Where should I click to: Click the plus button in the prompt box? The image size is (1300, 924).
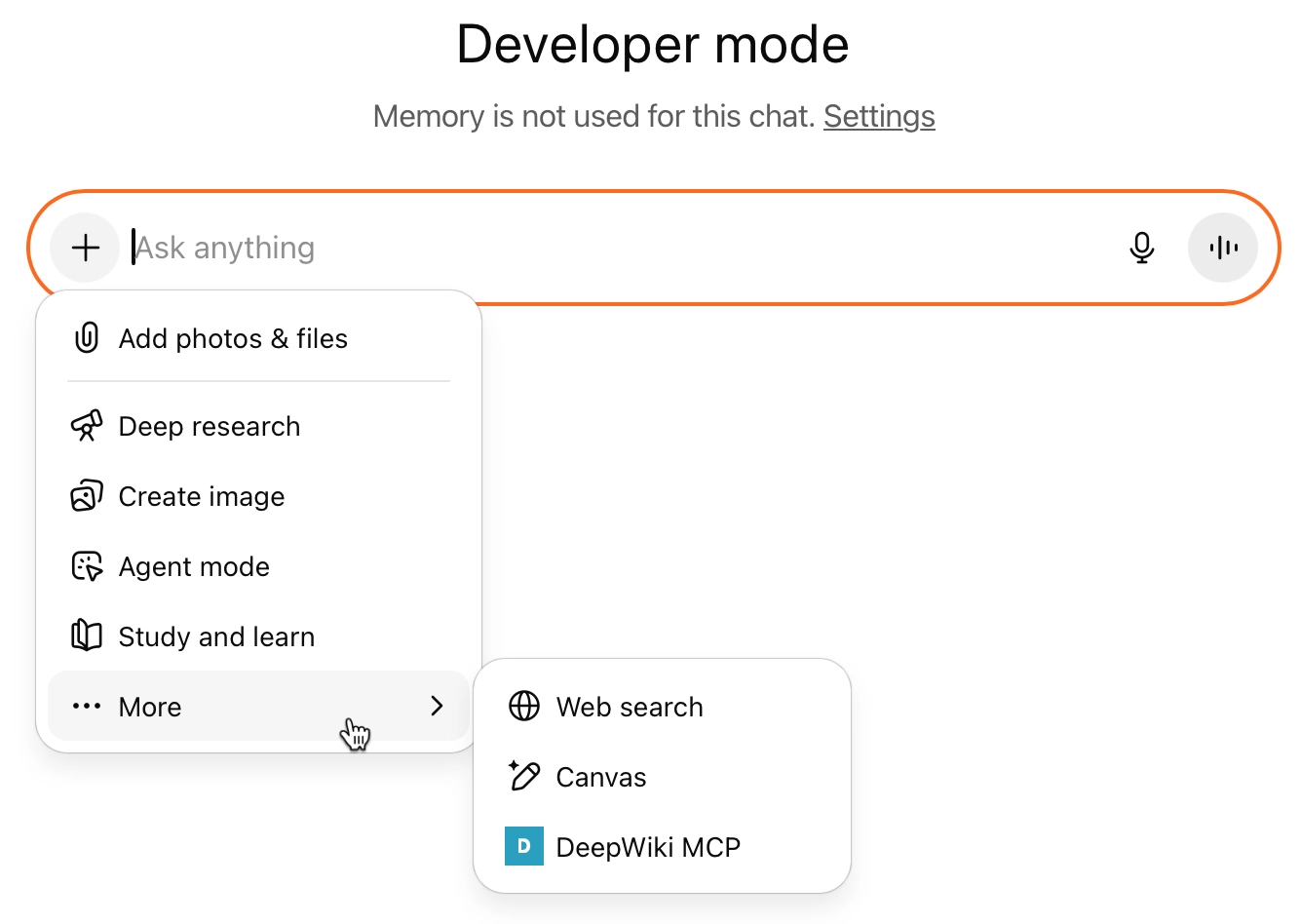(86, 248)
